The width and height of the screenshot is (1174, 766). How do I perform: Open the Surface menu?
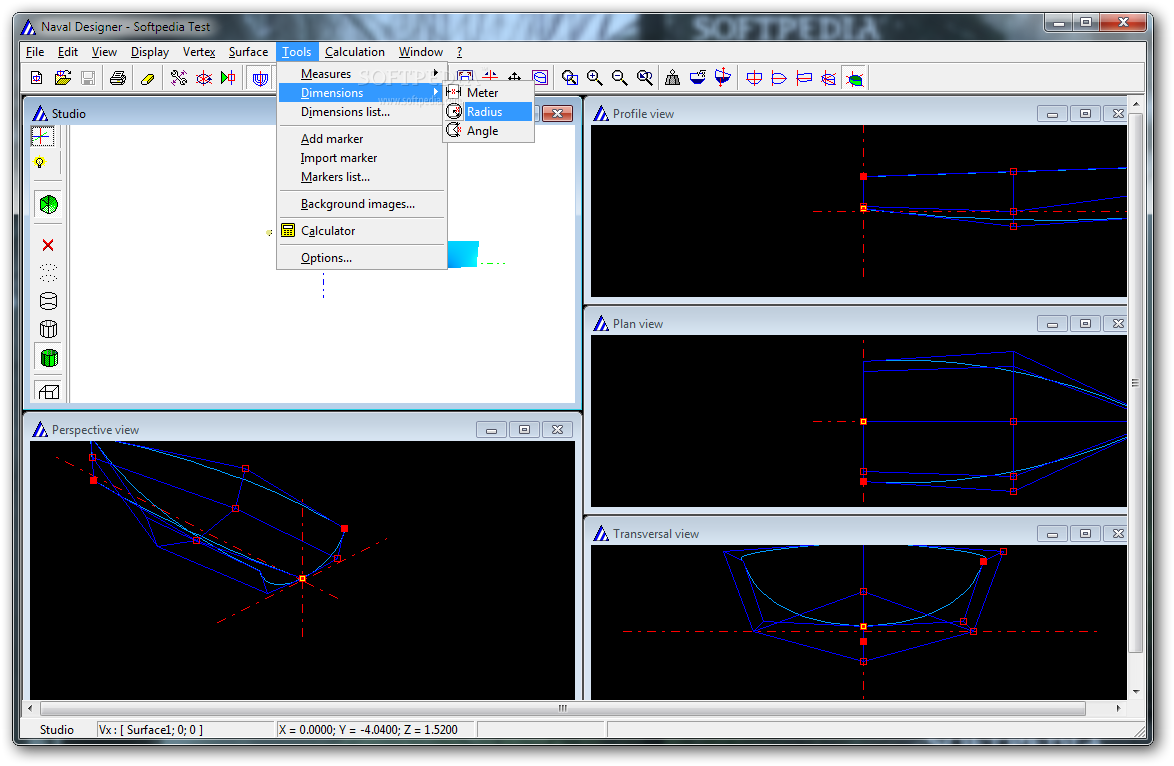[248, 52]
